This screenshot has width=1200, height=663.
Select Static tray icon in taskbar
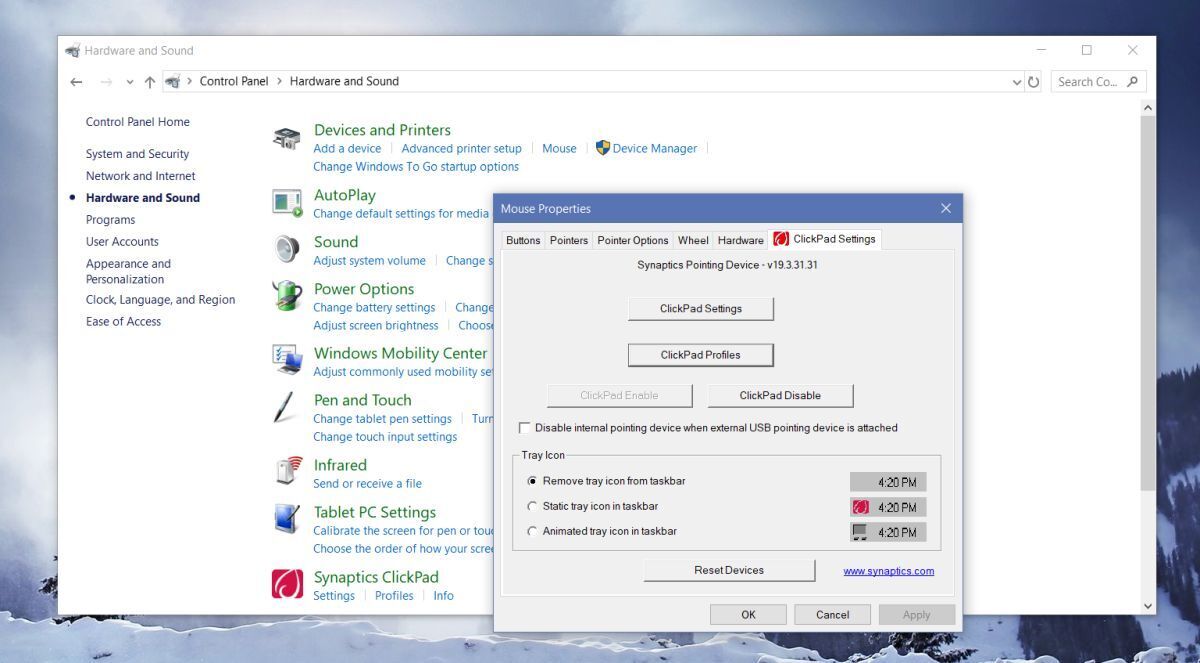click(533, 506)
